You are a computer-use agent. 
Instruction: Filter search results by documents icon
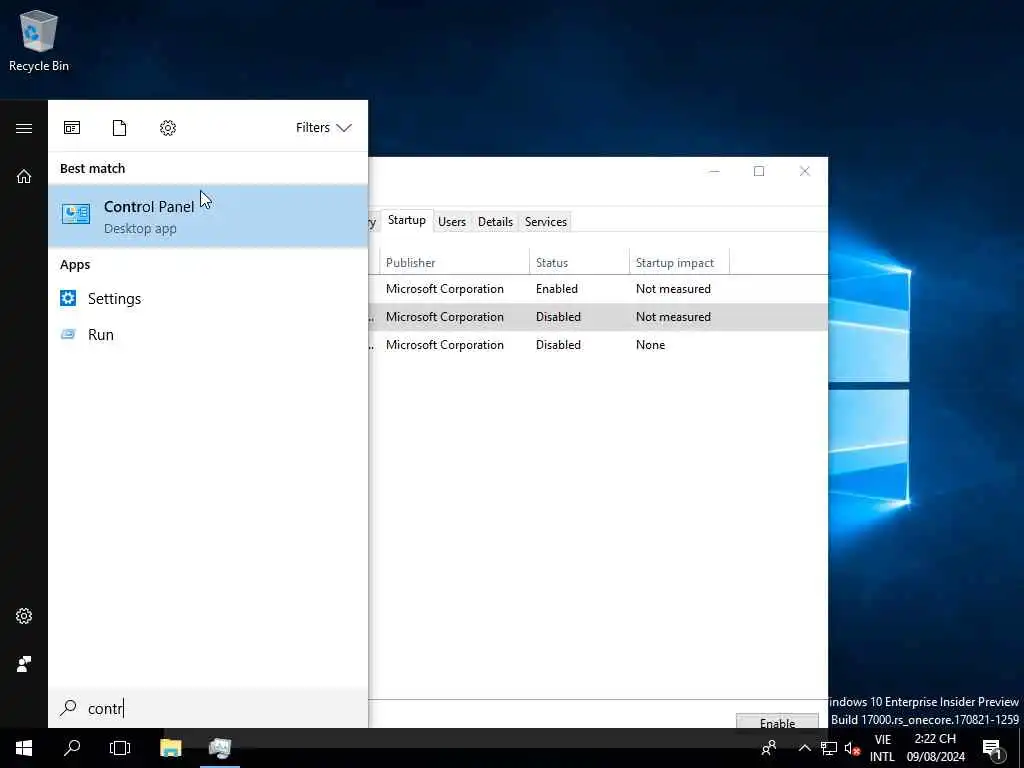[120, 127]
